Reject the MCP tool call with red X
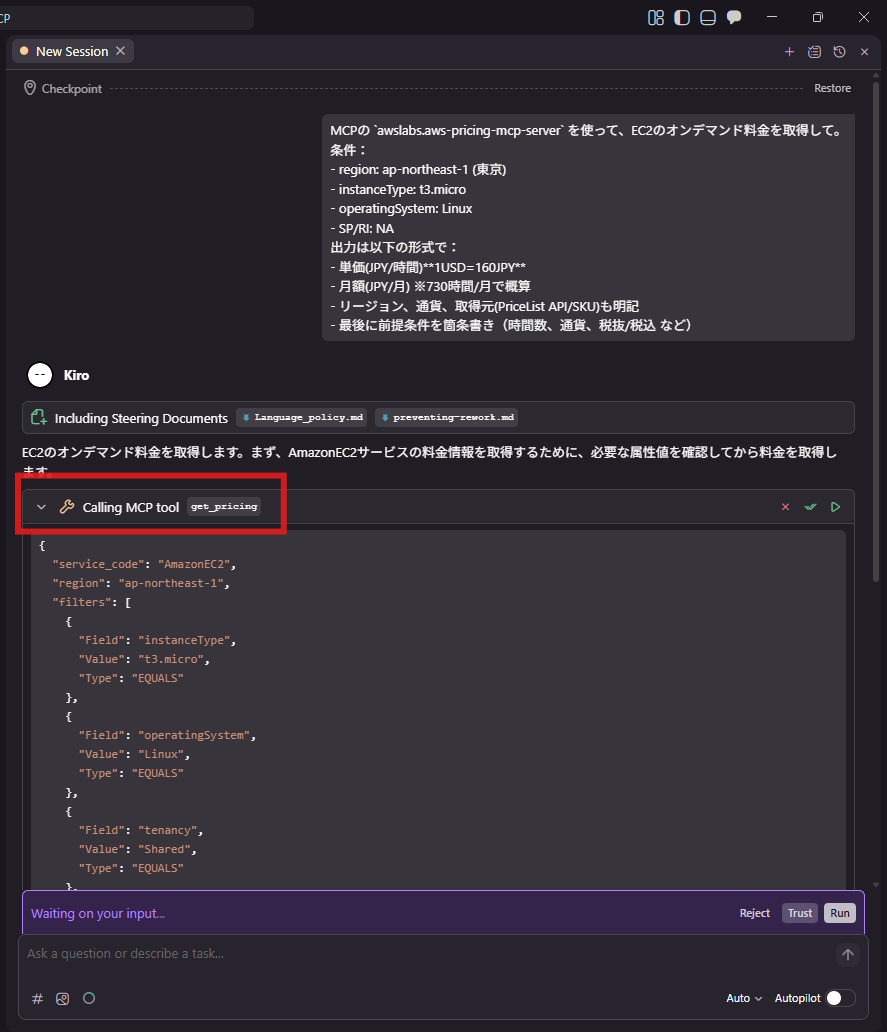 click(785, 507)
